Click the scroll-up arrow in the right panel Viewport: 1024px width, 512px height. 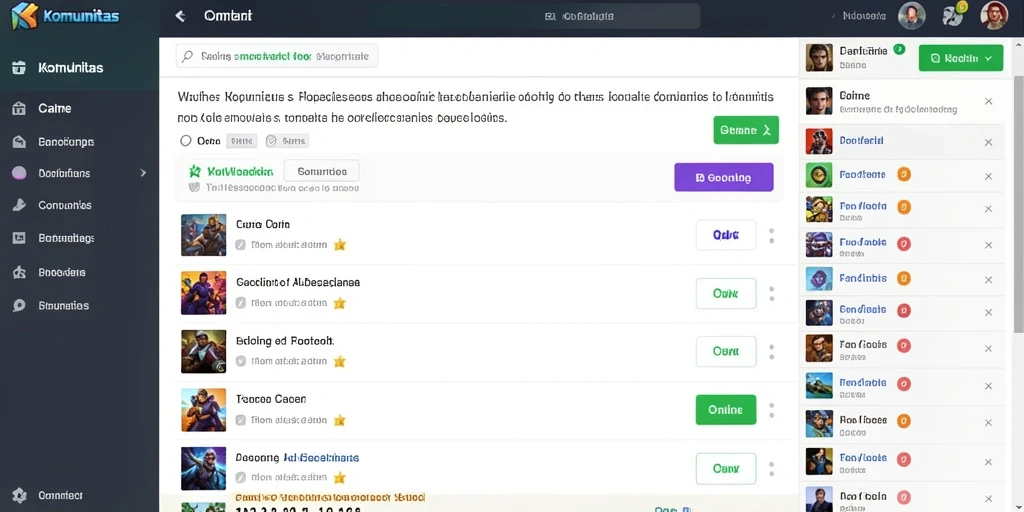(1017, 46)
